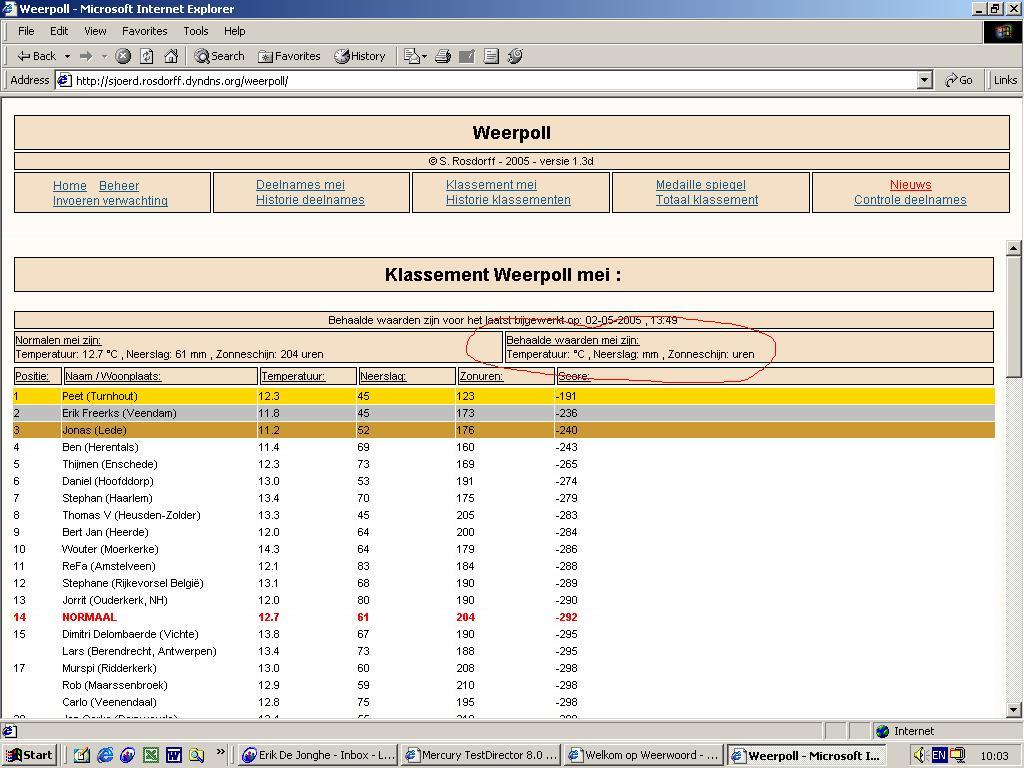
Task: Expand the Back button history dropdown arrow
Action: (x=67, y=56)
